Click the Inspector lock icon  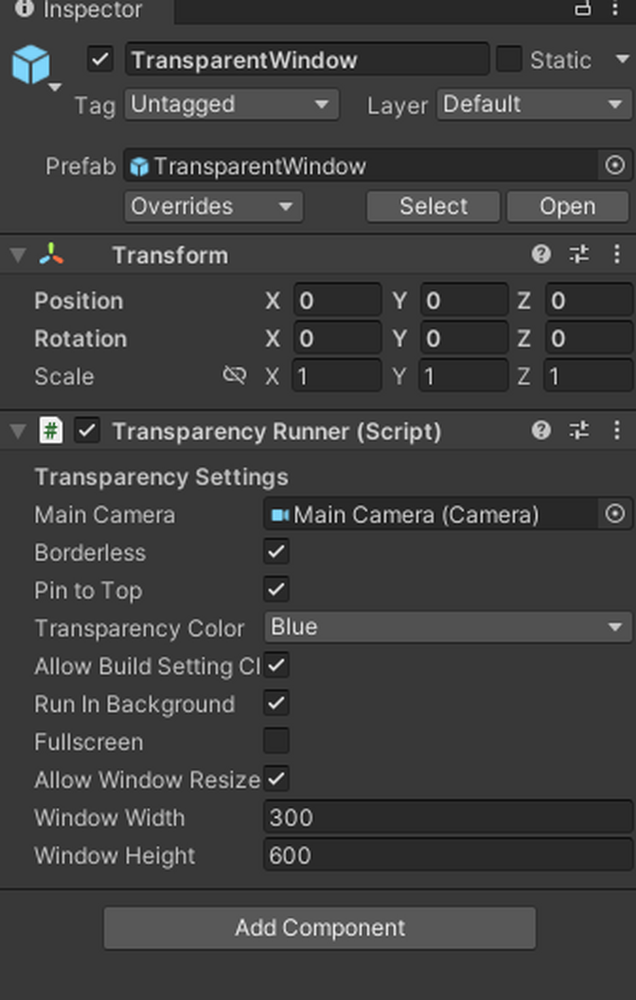(582, 8)
